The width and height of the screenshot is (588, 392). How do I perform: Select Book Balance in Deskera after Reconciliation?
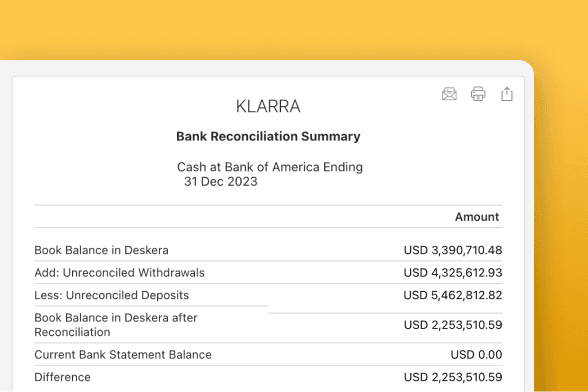[x=116, y=325]
